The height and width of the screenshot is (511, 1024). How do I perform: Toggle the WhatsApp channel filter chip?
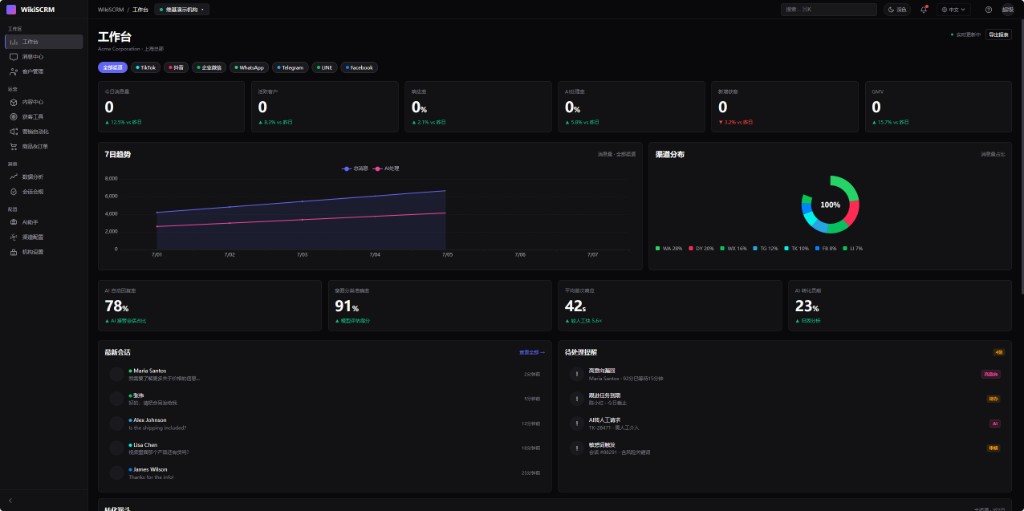(249, 67)
